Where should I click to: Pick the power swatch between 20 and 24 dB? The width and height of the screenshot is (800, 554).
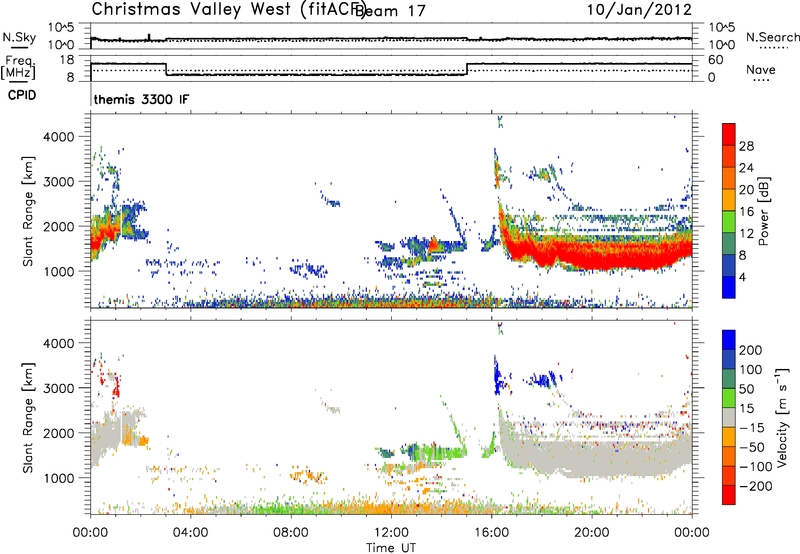pos(729,178)
